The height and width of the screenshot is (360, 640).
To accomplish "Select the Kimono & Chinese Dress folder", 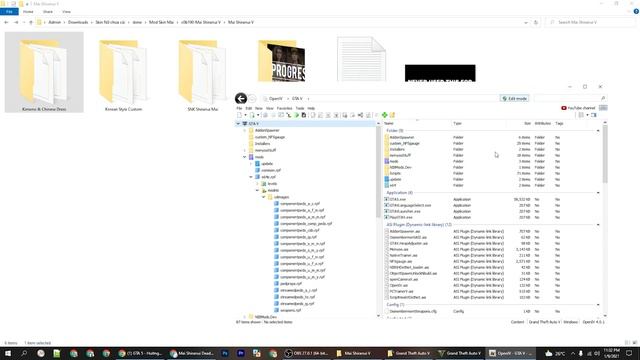I will click(44, 72).
